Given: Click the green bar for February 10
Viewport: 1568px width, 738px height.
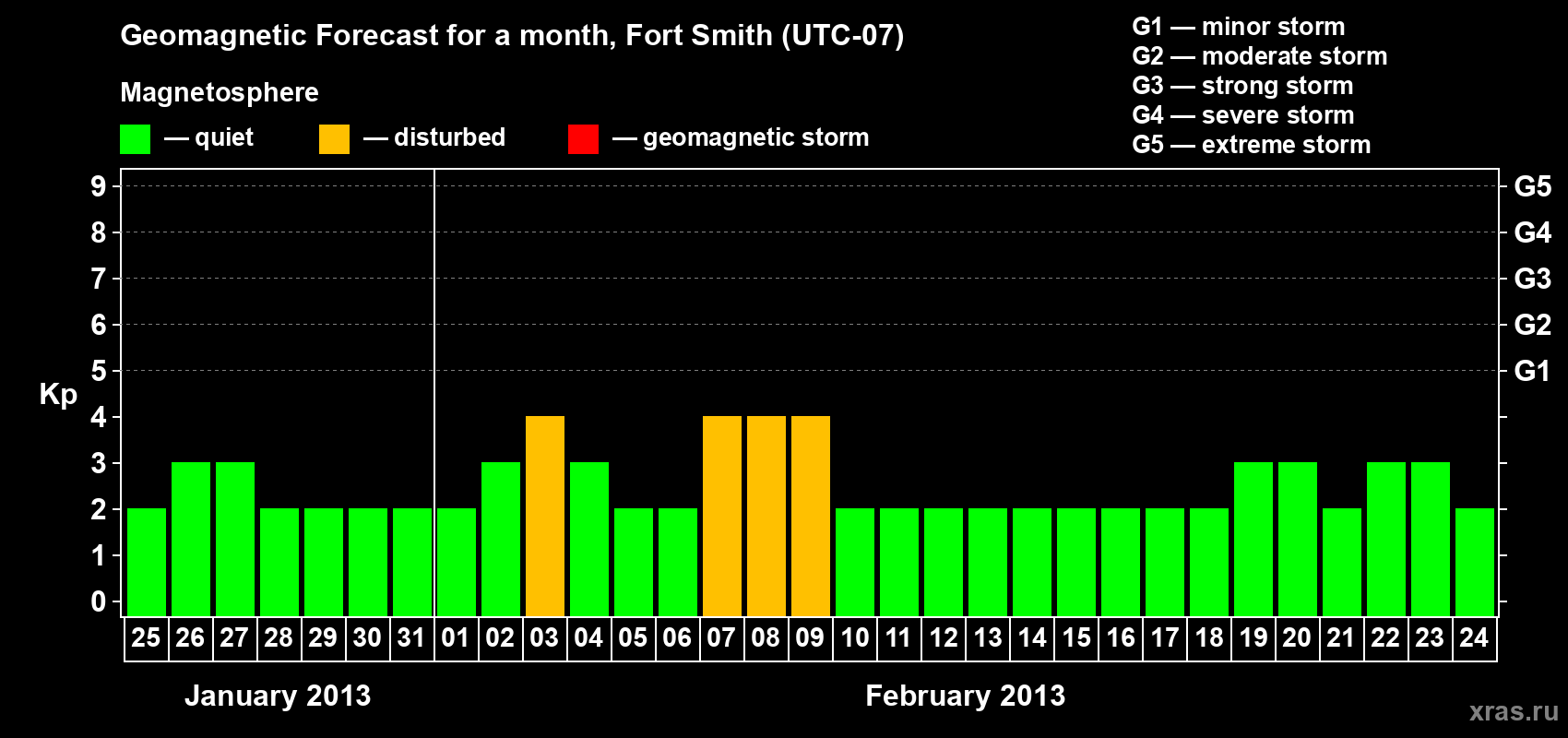Looking at the screenshot, I should pyautogui.click(x=855, y=563).
